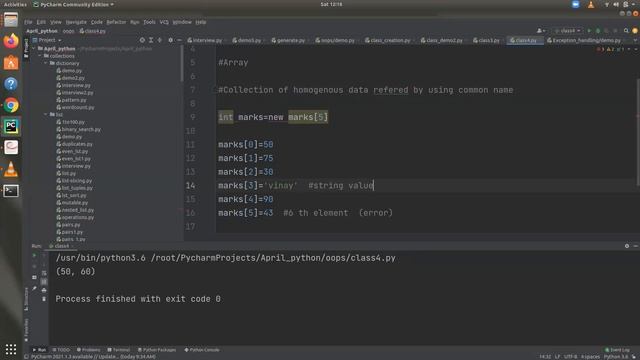640x360 pixels.
Task: Toggle the Structure side tool window
Action: coord(26,299)
